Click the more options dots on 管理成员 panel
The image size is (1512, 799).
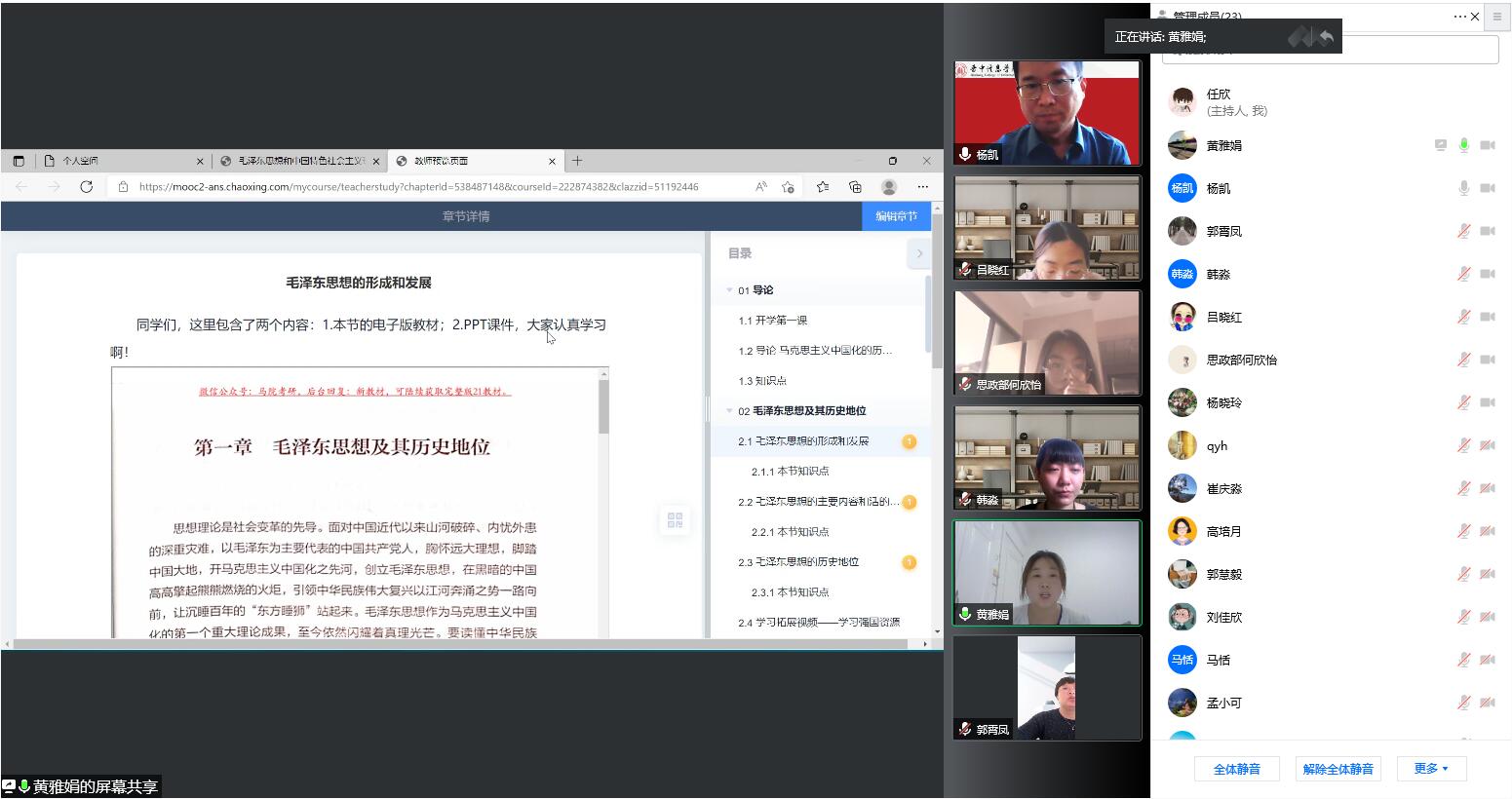pos(1461,17)
